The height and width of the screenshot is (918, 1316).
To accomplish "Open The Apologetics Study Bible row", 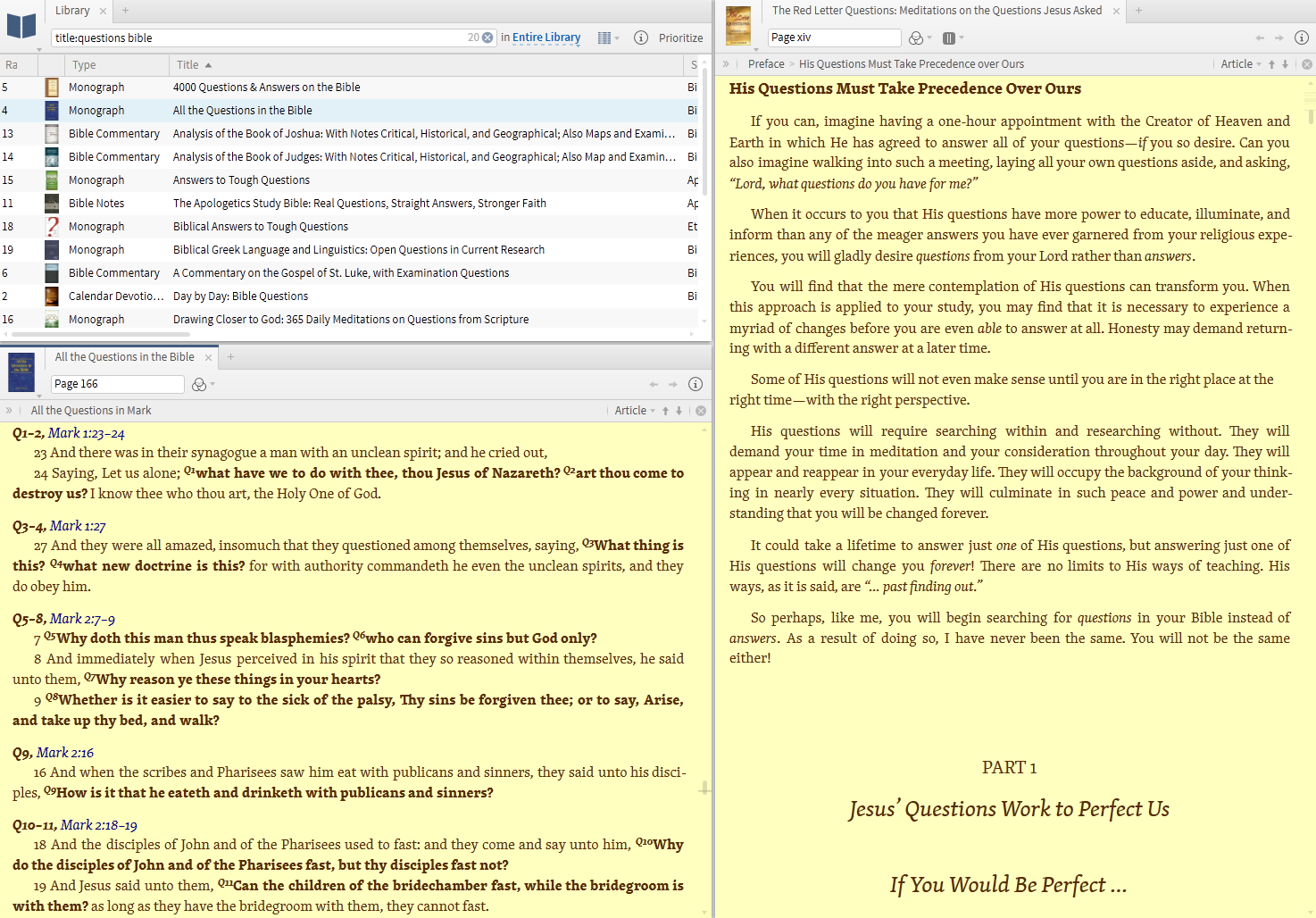I will (x=348, y=204).
